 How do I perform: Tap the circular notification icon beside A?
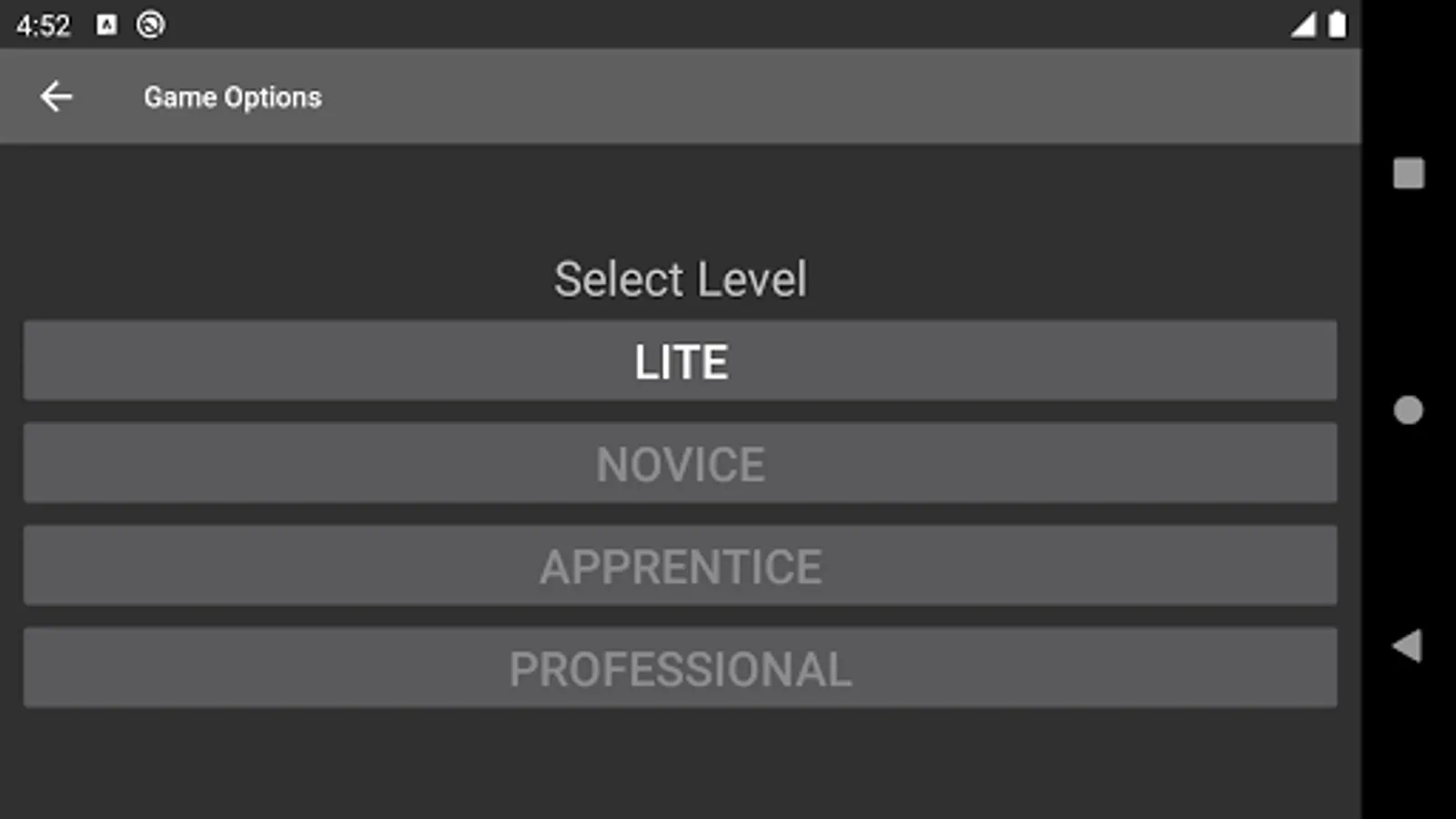(150, 25)
